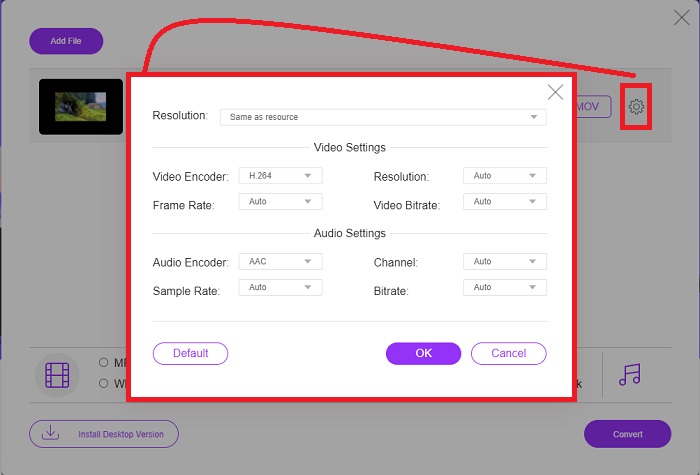Viewport: 700px width, 475px height.
Task: Open settings with the gear icon
Action: coord(636,107)
